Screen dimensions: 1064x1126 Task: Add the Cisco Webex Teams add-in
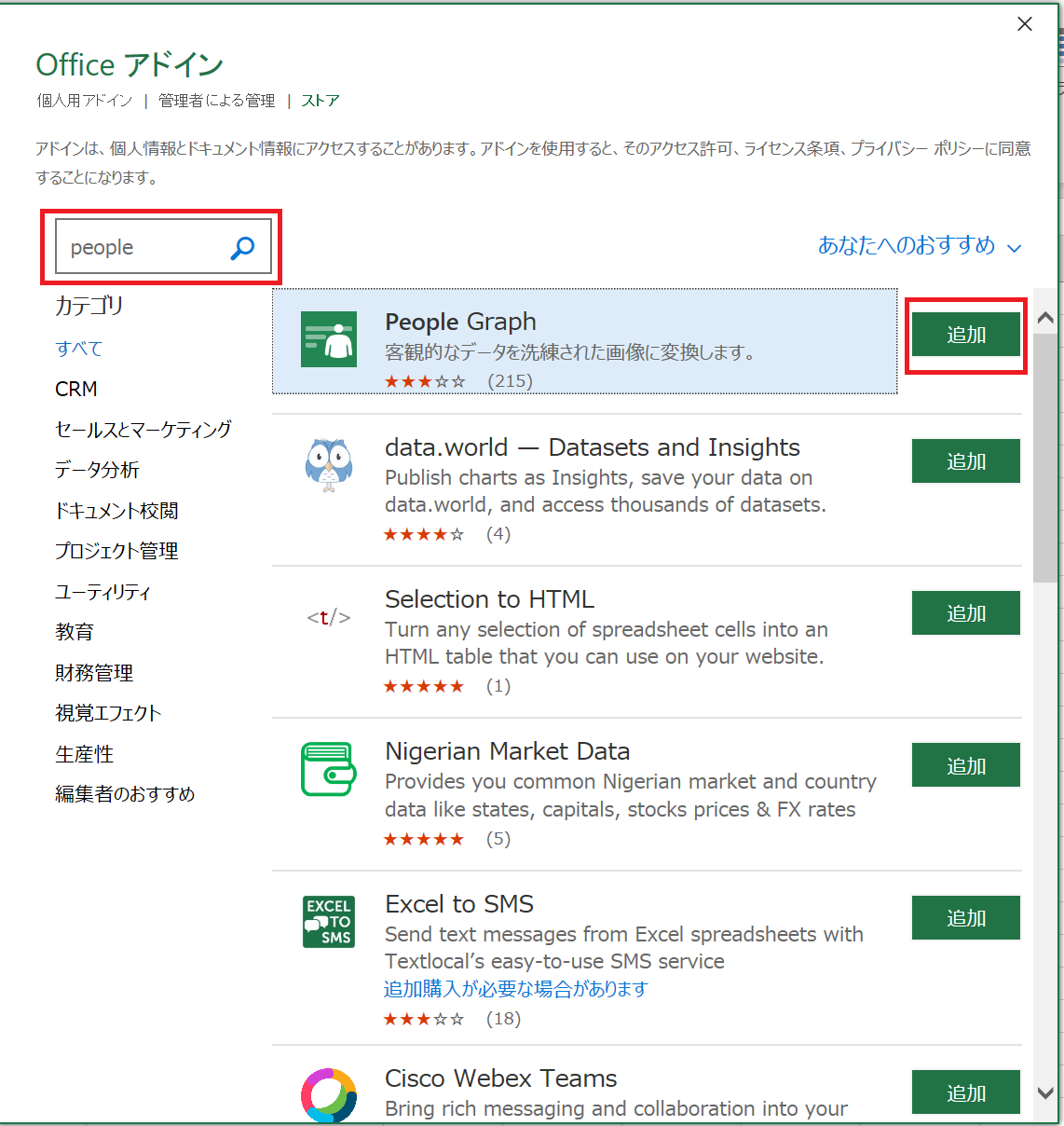click(966, 1092)
